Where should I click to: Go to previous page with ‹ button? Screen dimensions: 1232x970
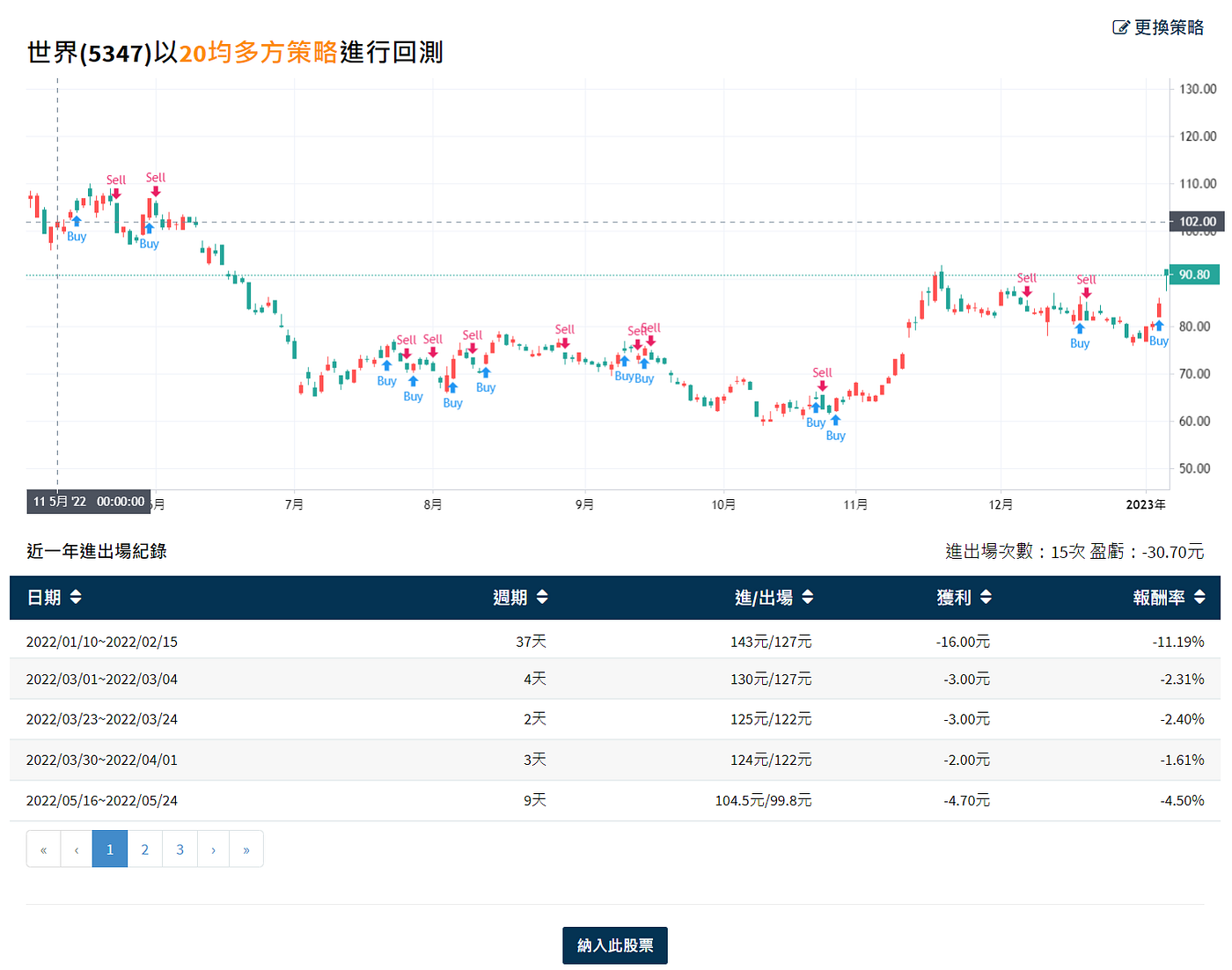coord(77,849)
